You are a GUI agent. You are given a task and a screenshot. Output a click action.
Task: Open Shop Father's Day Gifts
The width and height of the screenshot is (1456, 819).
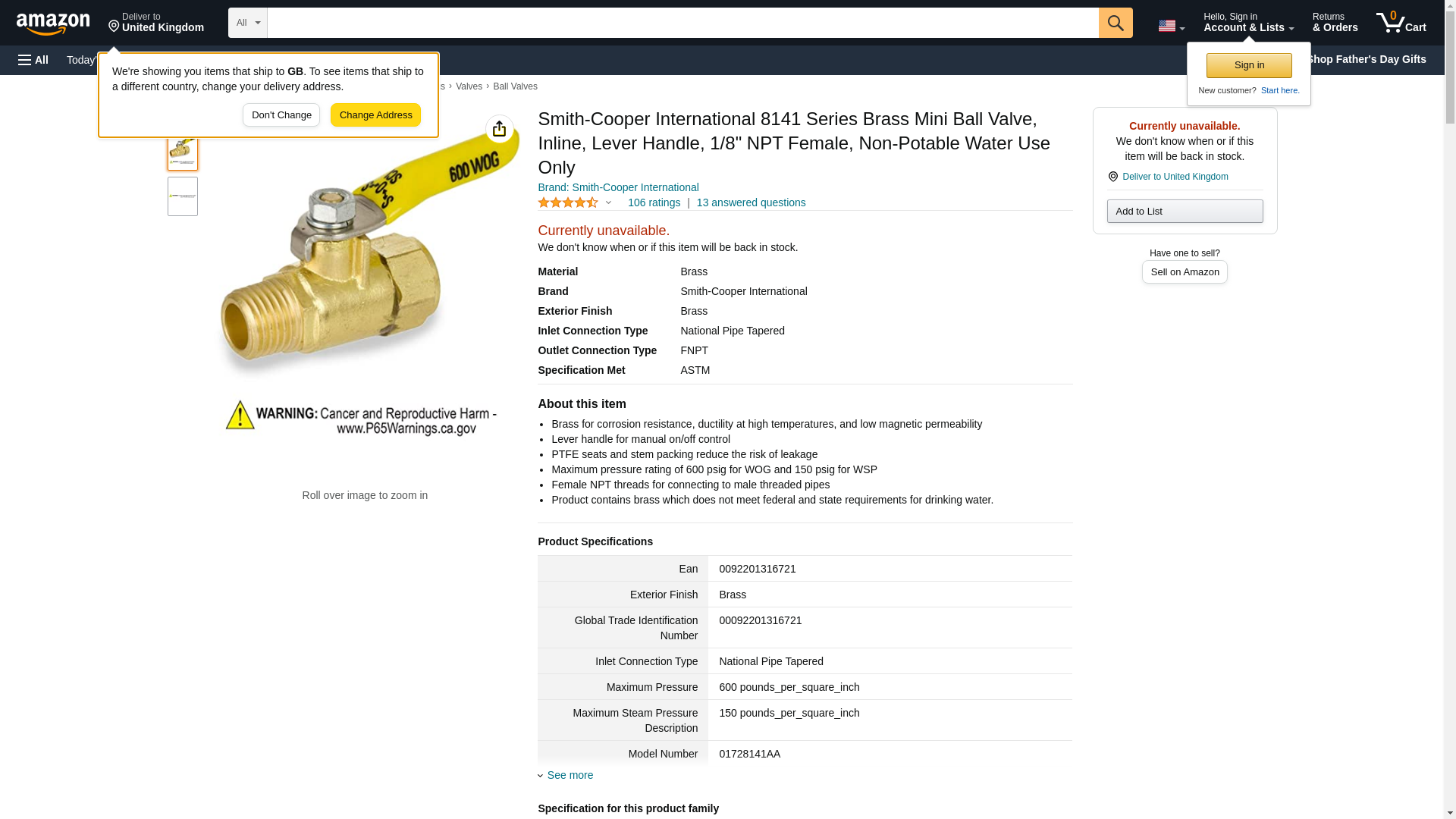pyautogui.click(x=1366, y=59)
